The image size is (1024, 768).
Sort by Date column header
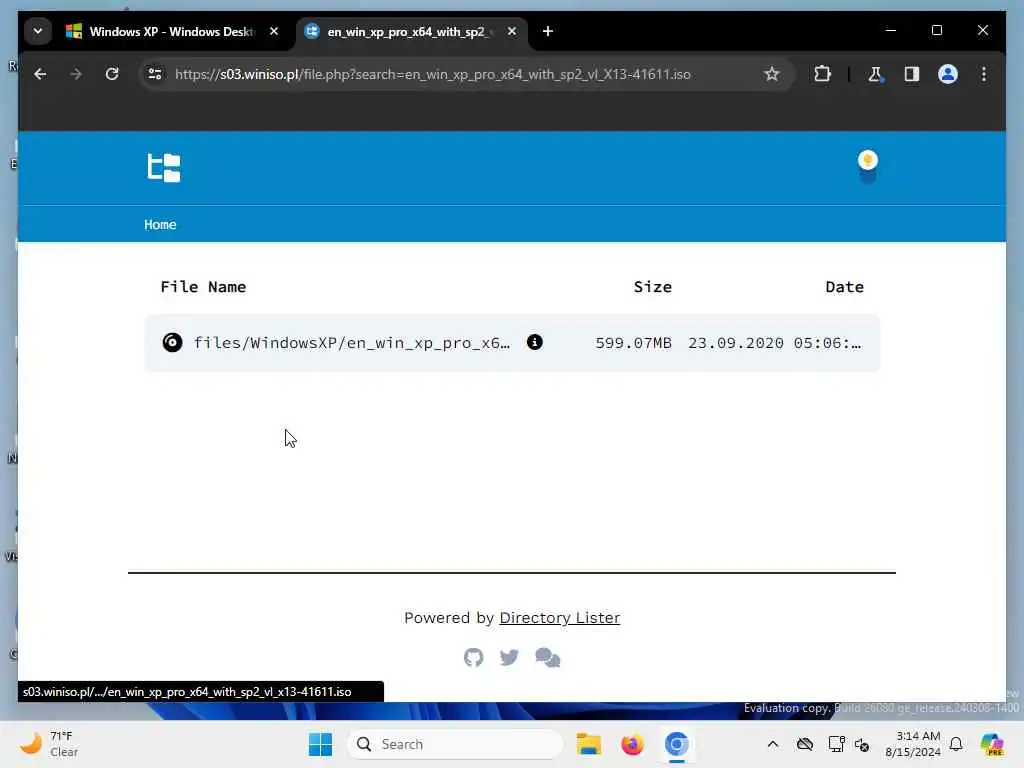844,287
